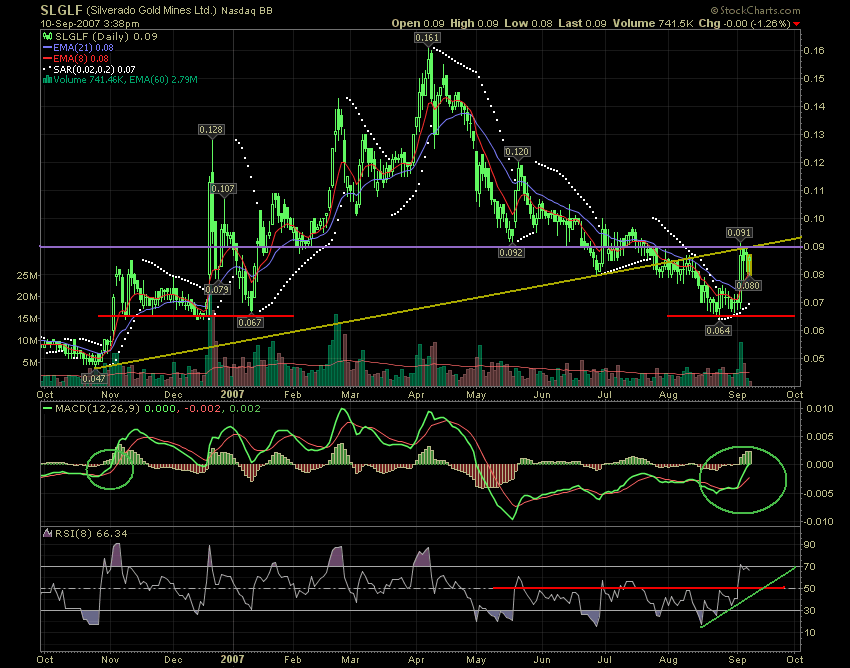Click the RSI(8) legend icon
This screenshot has width=850, height=668.
pos(48,534)
